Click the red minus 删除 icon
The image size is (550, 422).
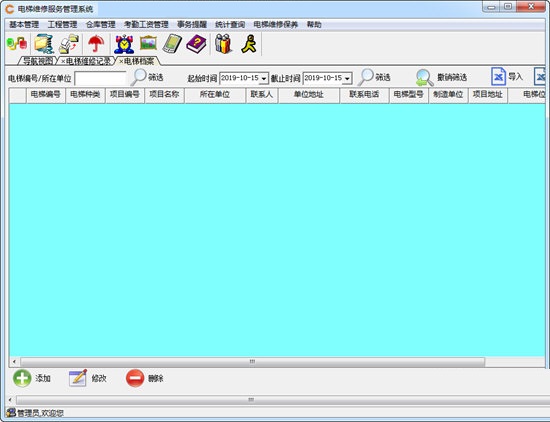tap(135, 378)
